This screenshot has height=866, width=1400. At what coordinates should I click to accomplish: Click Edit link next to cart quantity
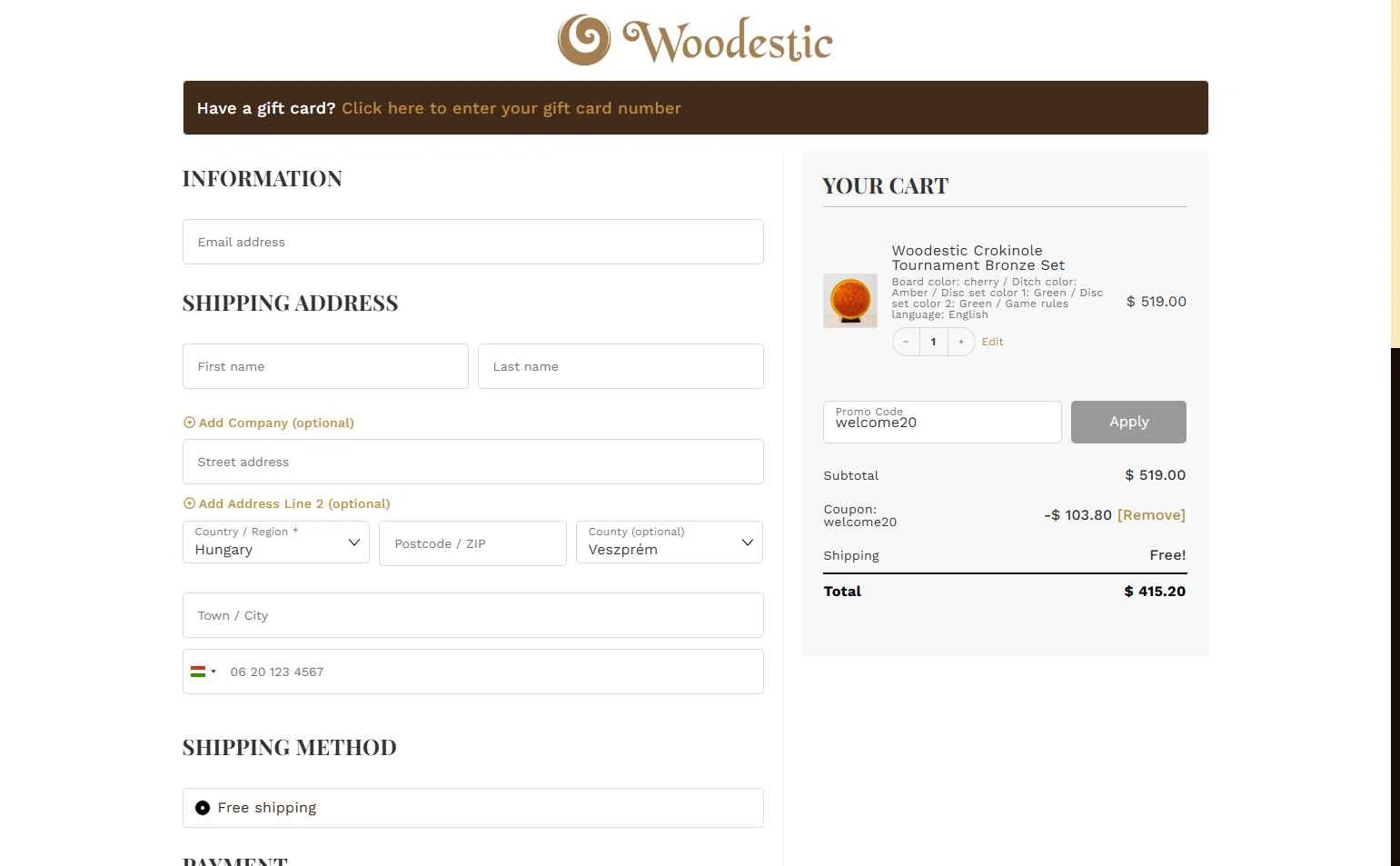(x=992, y=342)
